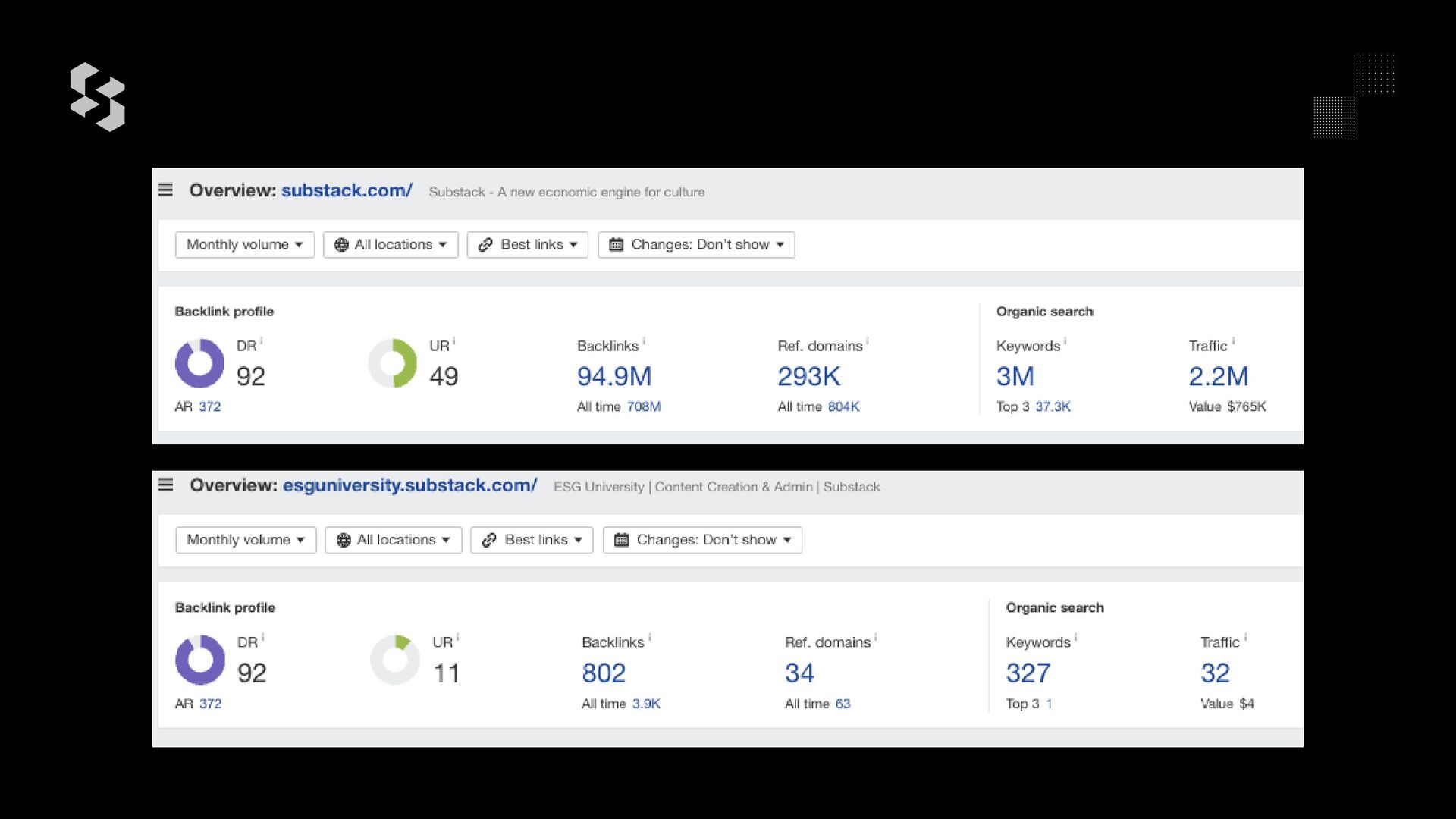Click Top 3 keywords value 1

click(1049, 704)
